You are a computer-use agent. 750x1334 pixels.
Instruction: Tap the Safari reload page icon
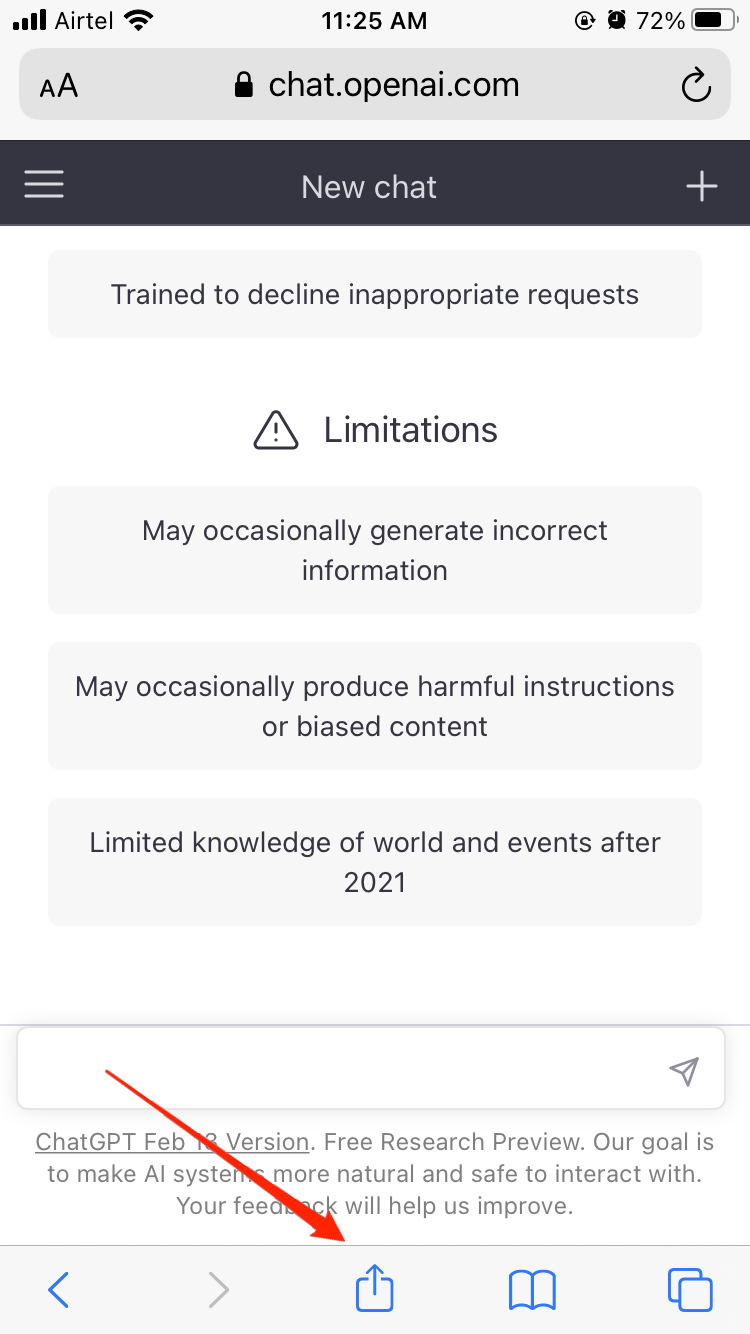695,86
